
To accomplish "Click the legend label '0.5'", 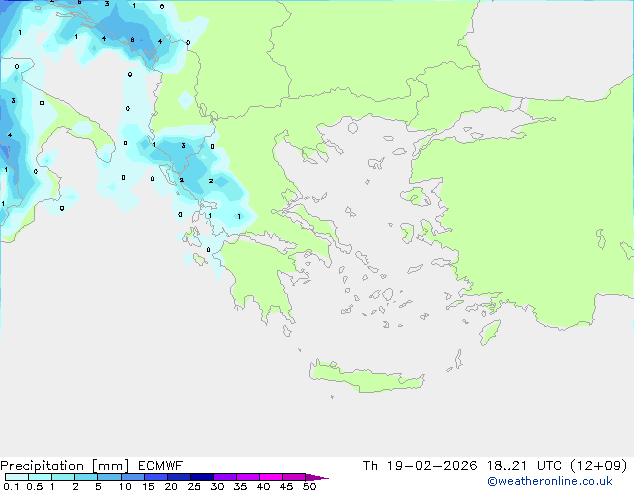I will pyautogui.click(x=35, y=486).
